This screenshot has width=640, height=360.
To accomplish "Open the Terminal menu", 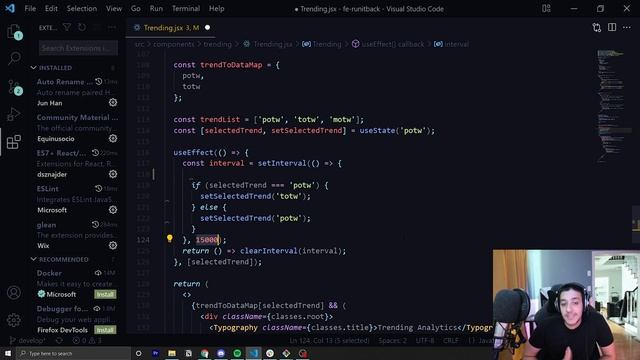I will point(186,9).
